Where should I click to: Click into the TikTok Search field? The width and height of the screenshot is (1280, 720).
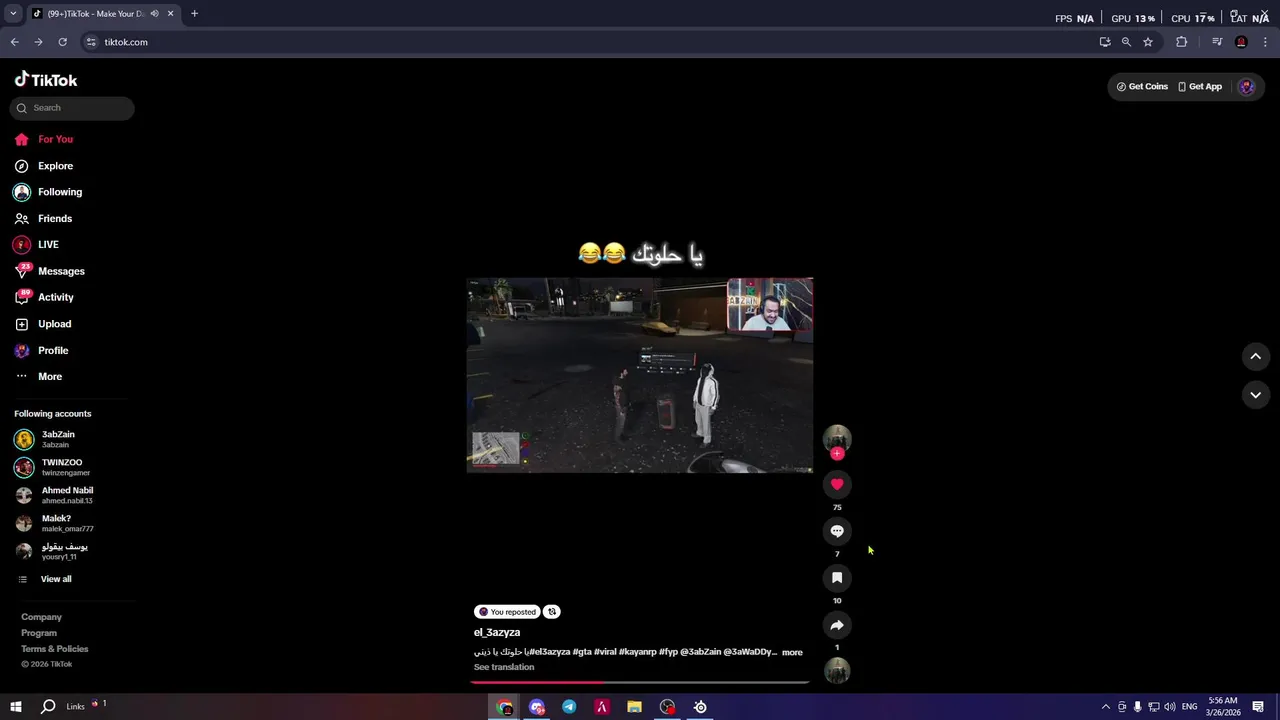[x=72, y=108]
